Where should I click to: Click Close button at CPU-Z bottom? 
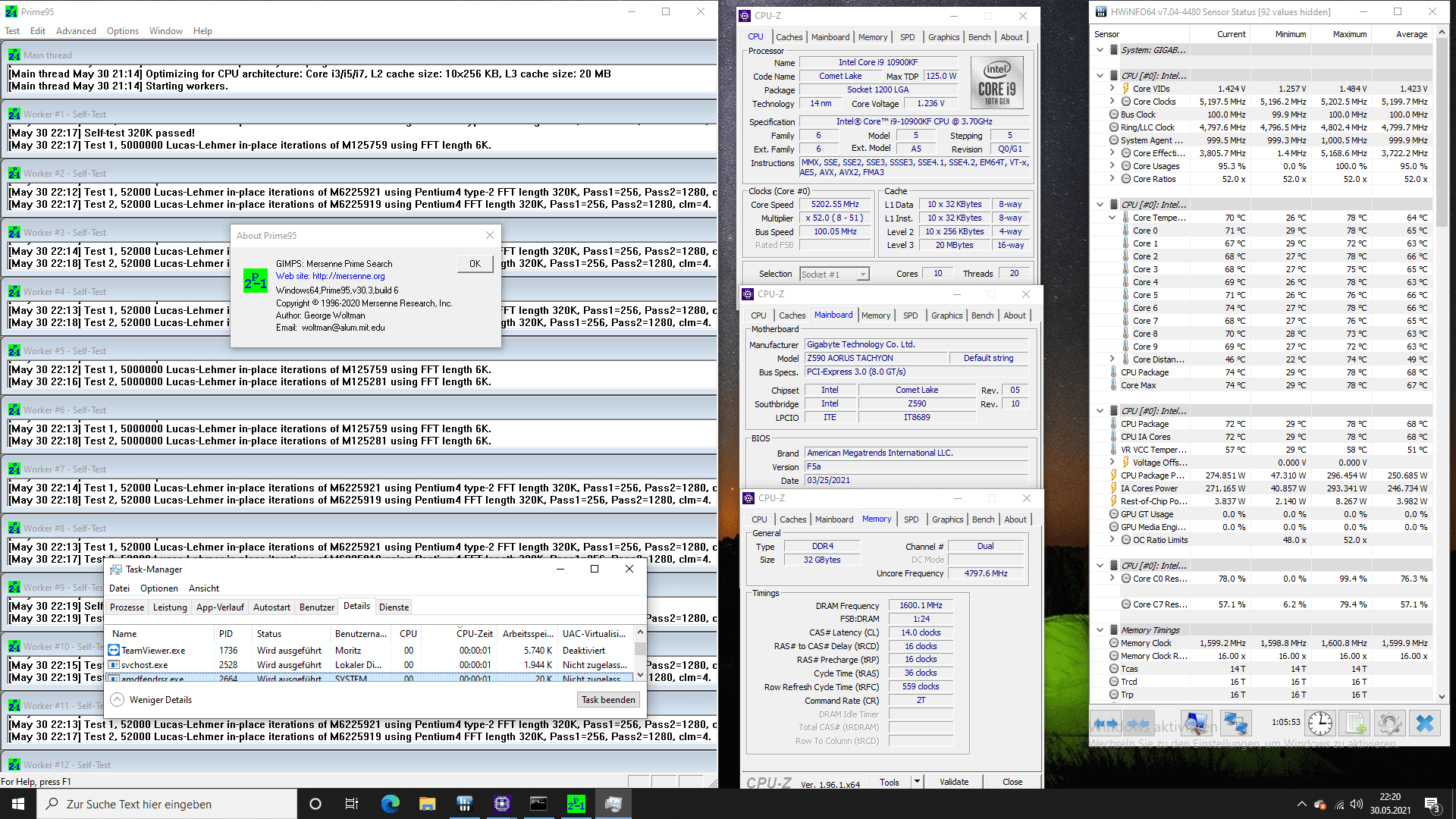click(x=1012, y=782)
